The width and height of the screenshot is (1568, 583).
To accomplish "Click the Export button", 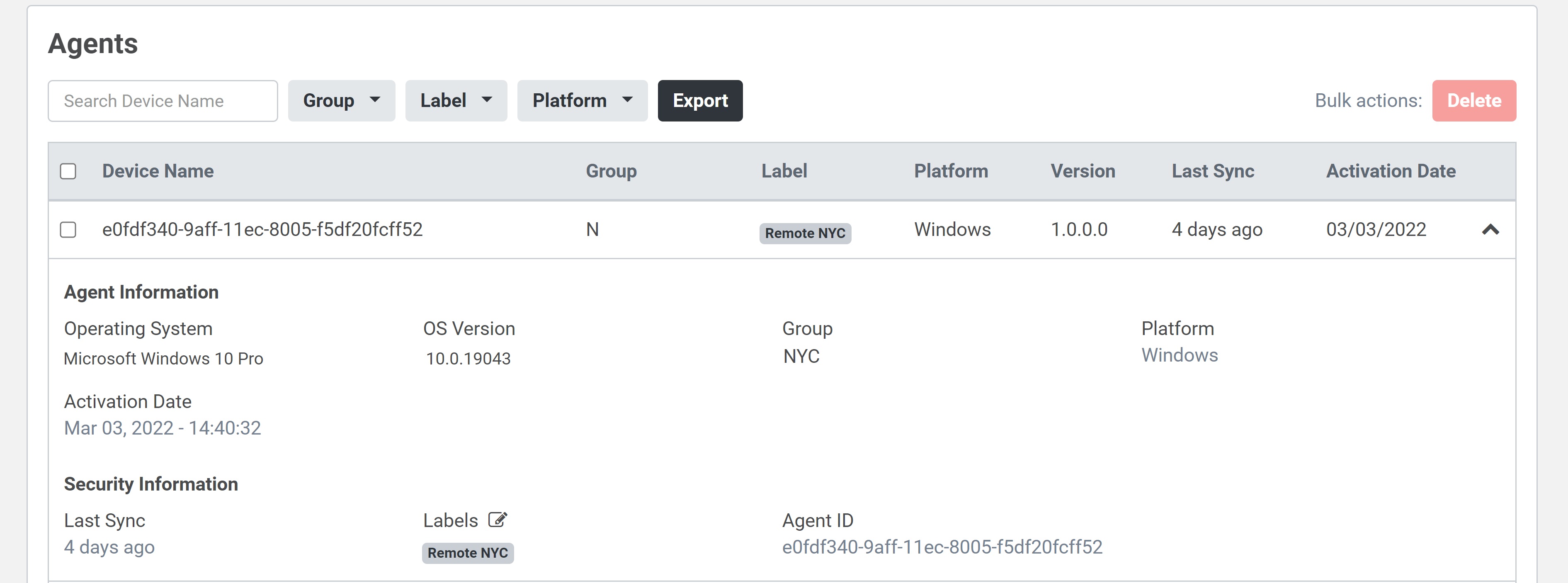I will (x=699, y=100).
